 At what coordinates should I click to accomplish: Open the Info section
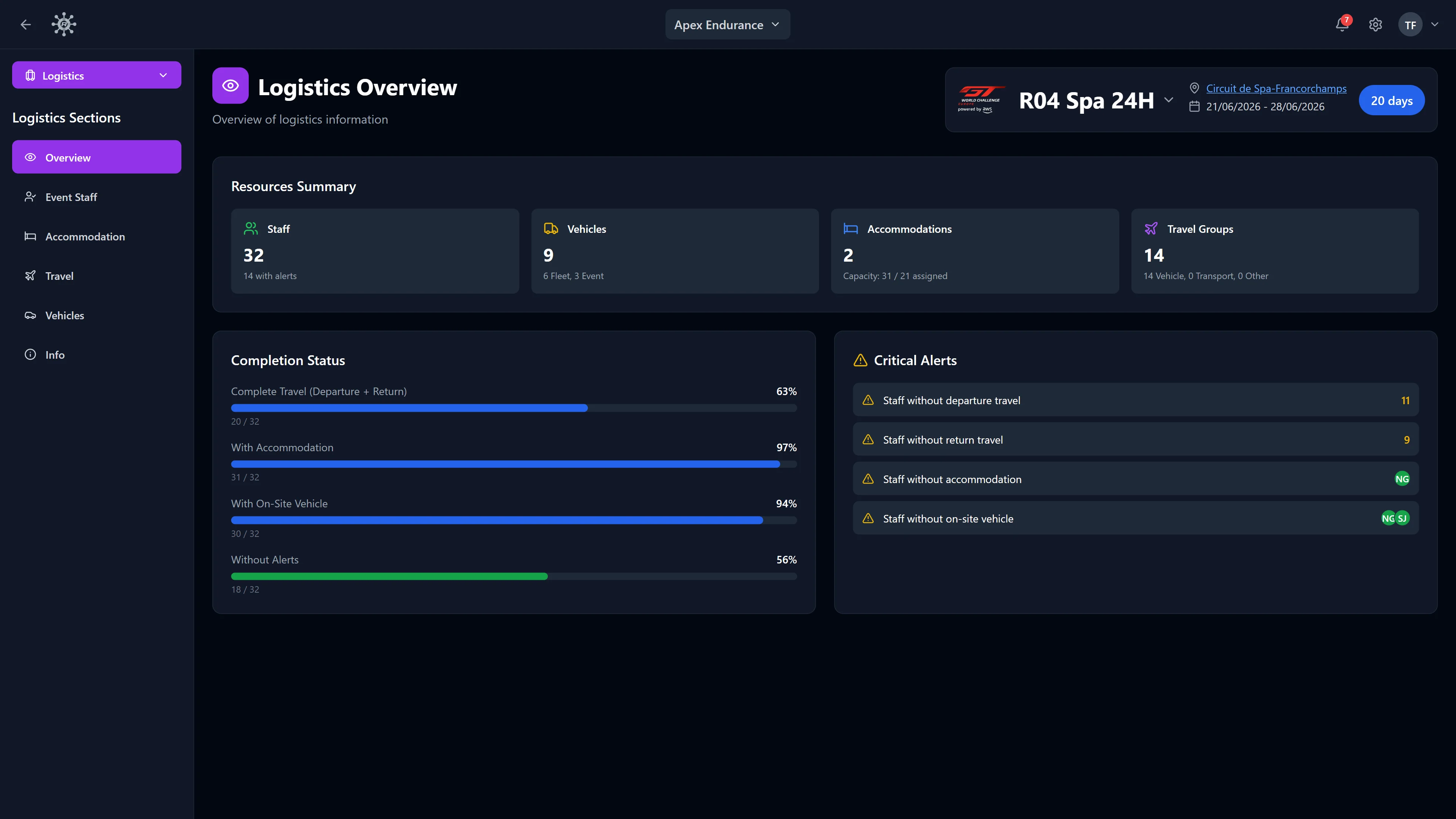[97, 355]
